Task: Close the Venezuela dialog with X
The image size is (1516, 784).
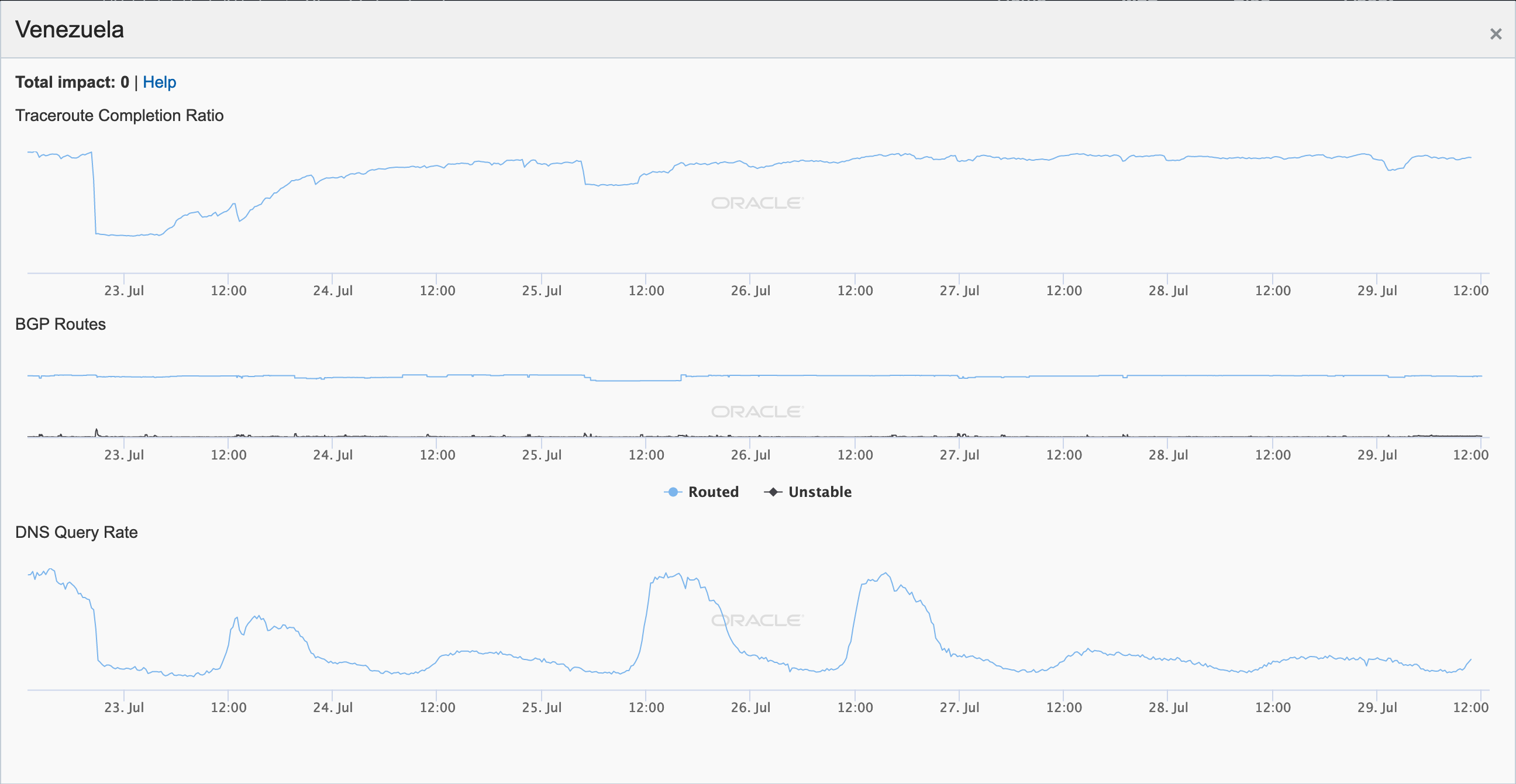Action: coord(1496,34)
